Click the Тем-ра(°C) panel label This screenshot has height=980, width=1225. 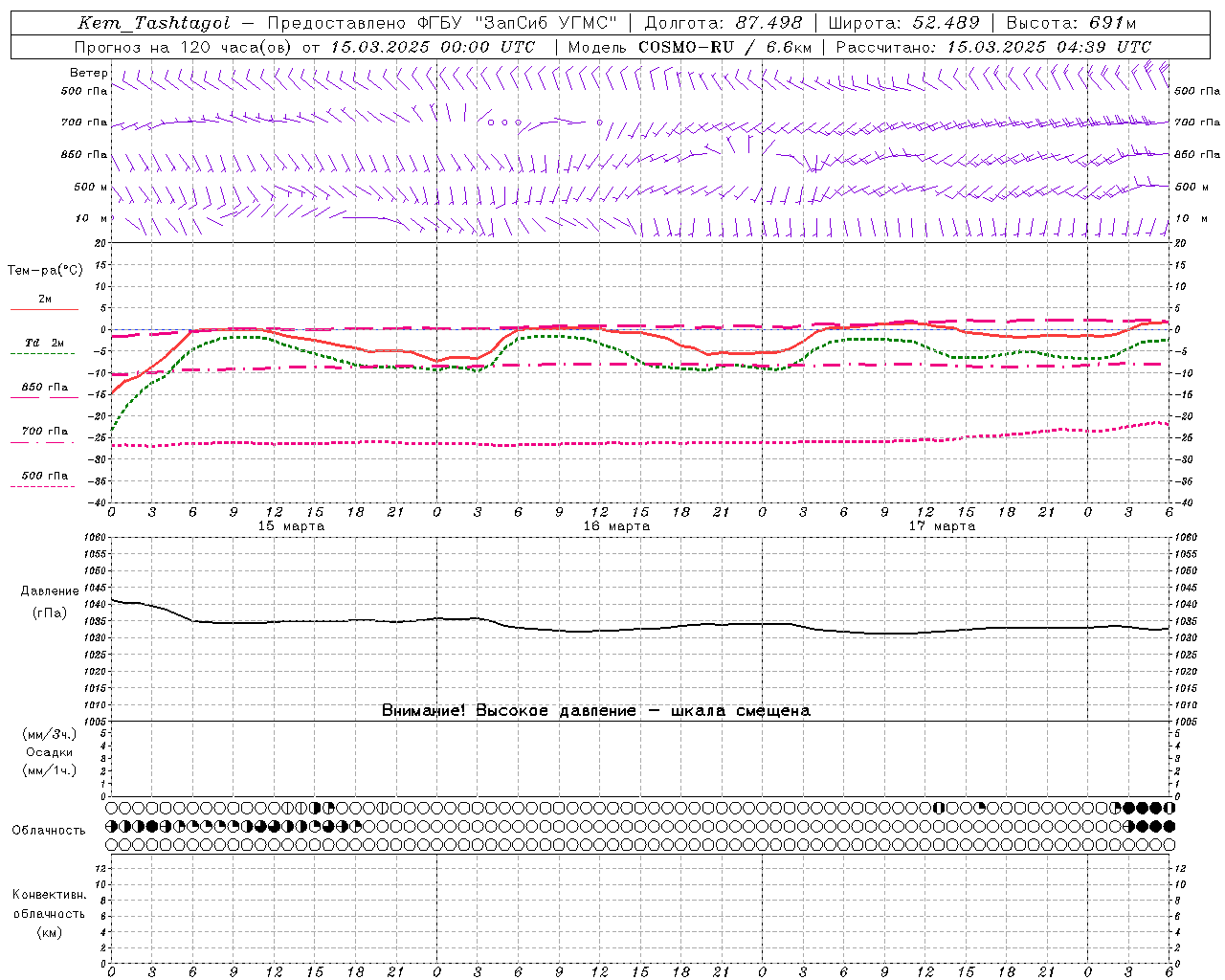[x=45, y=271]
